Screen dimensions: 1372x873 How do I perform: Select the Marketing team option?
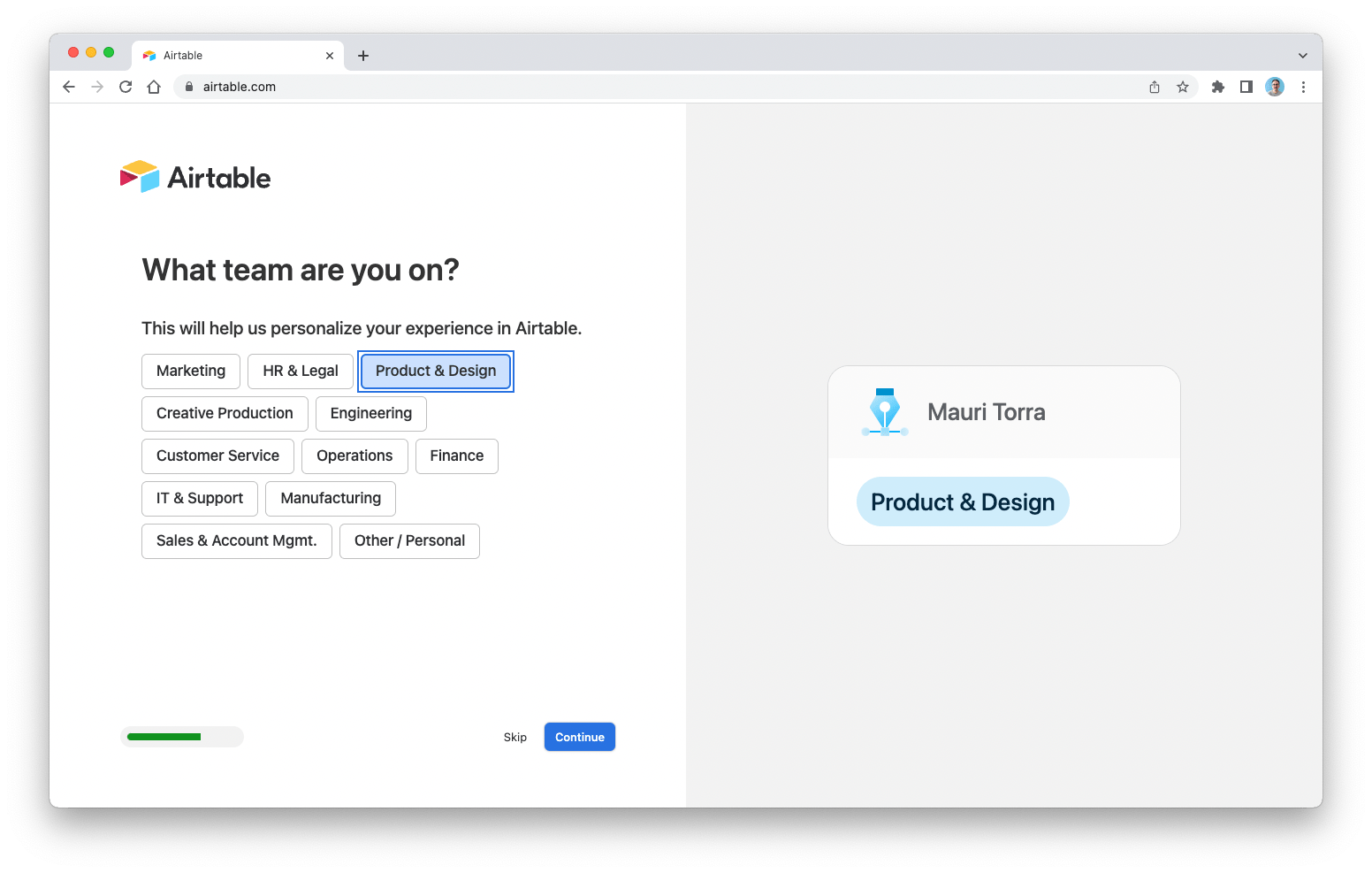(x=190, y=371)
